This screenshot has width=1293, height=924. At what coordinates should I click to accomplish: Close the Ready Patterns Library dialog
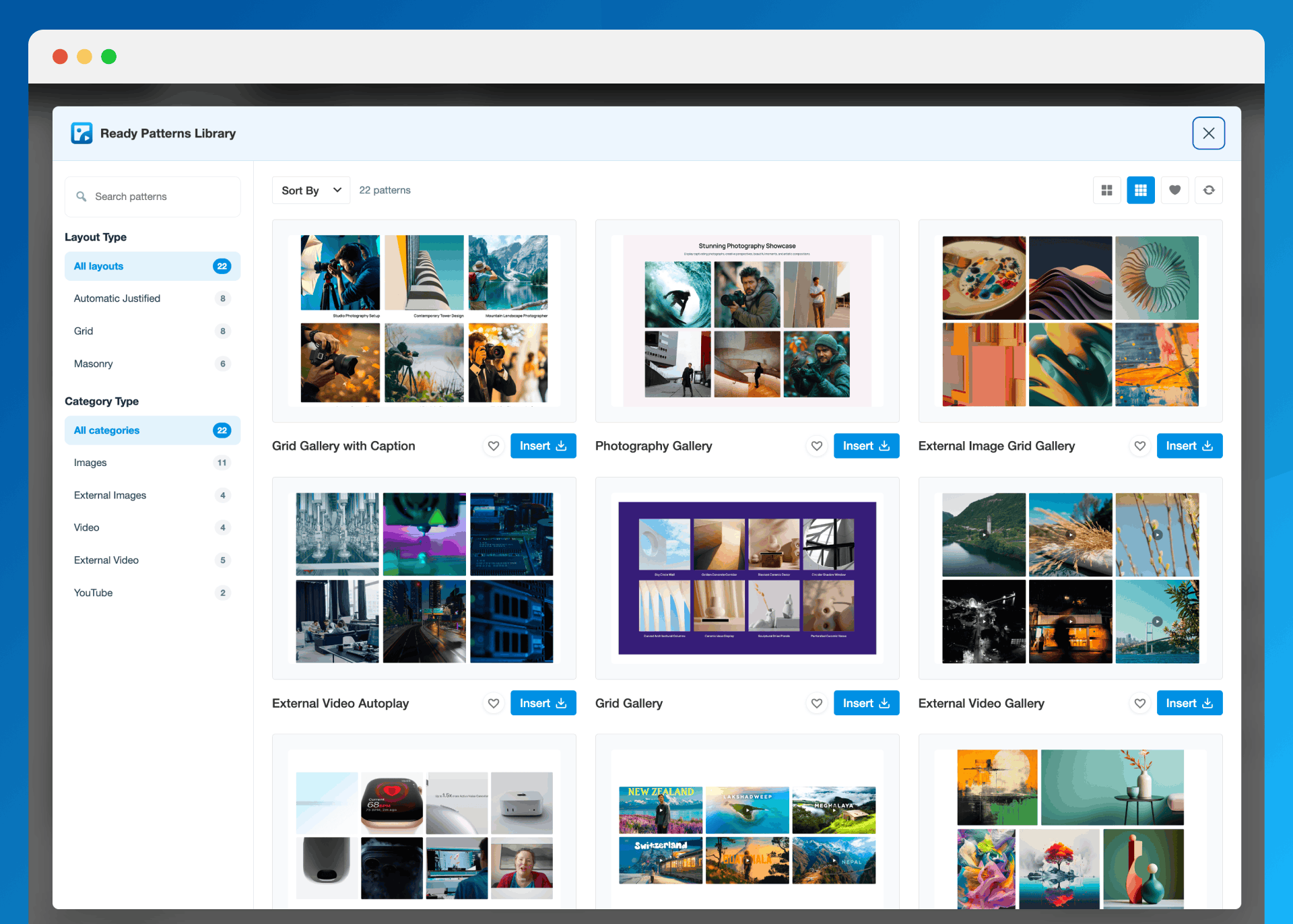coord(1208,133)
